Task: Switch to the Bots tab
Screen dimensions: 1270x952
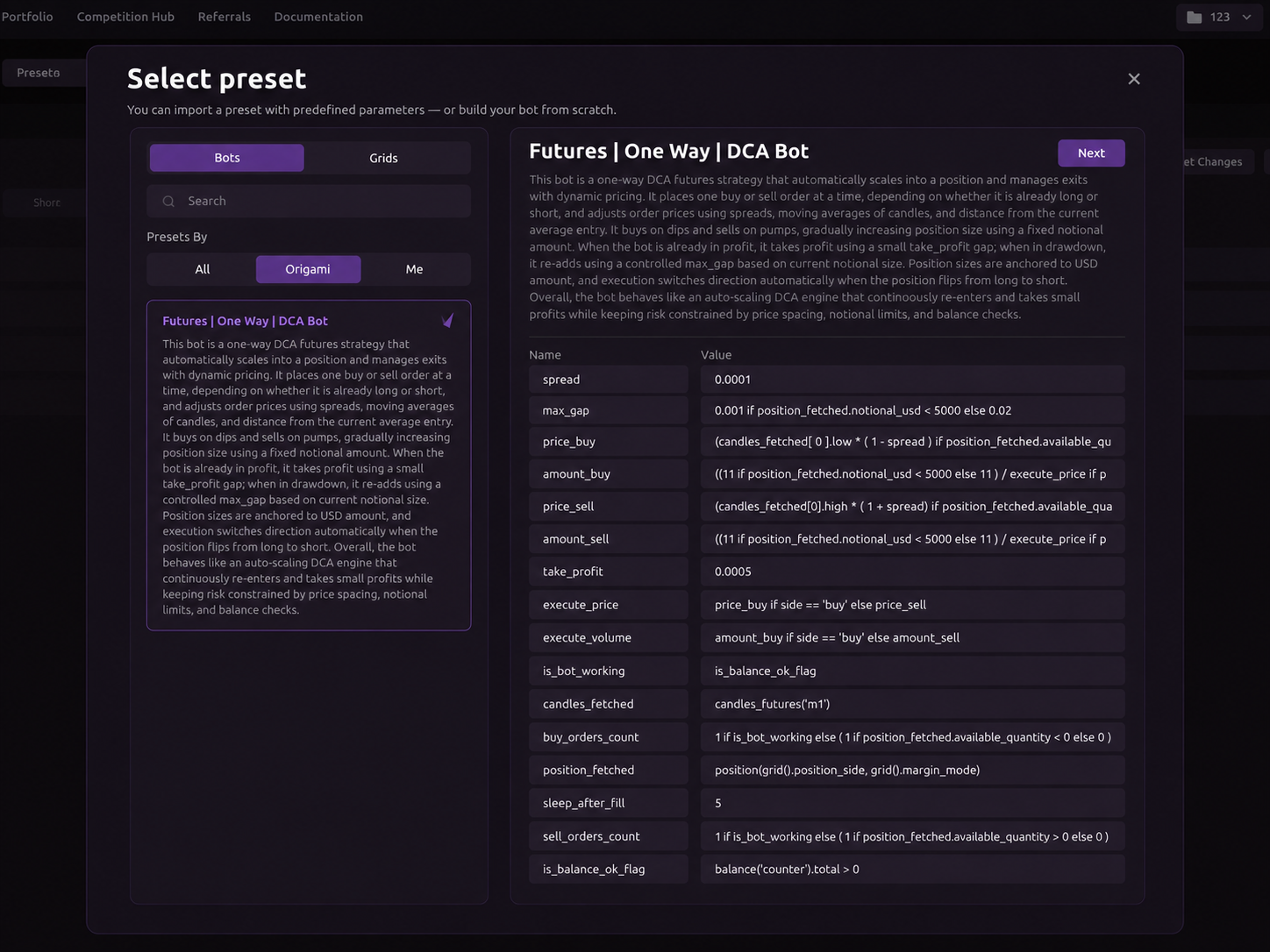Action: coord(227,158)
